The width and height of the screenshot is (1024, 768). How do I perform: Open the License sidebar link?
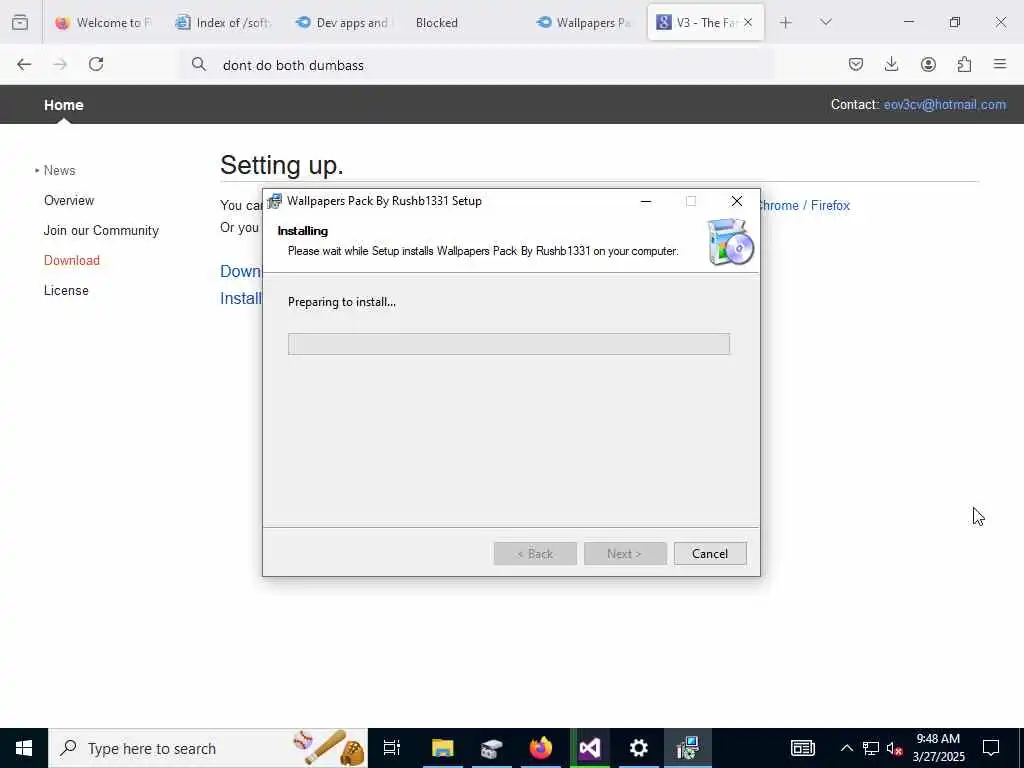point(66,291)
